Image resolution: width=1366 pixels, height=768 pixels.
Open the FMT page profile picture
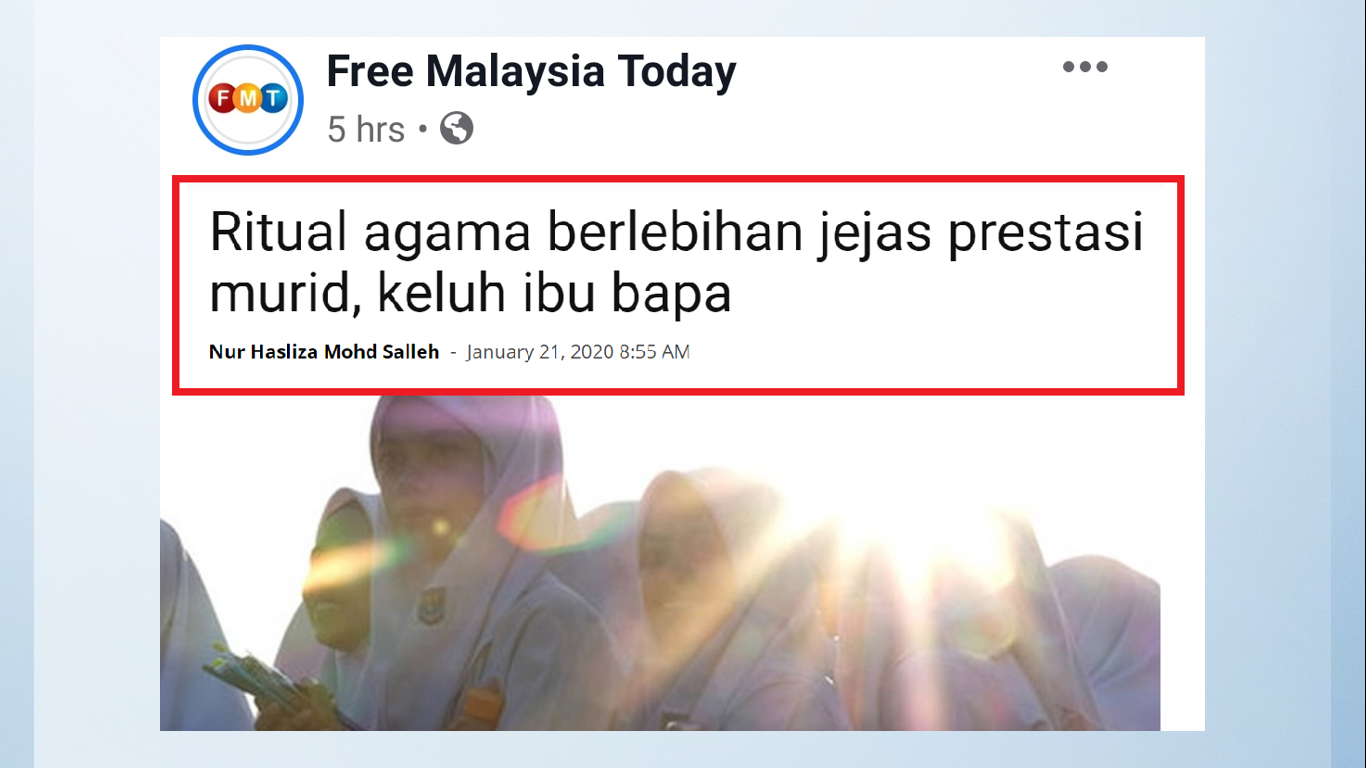click(248, 99)
